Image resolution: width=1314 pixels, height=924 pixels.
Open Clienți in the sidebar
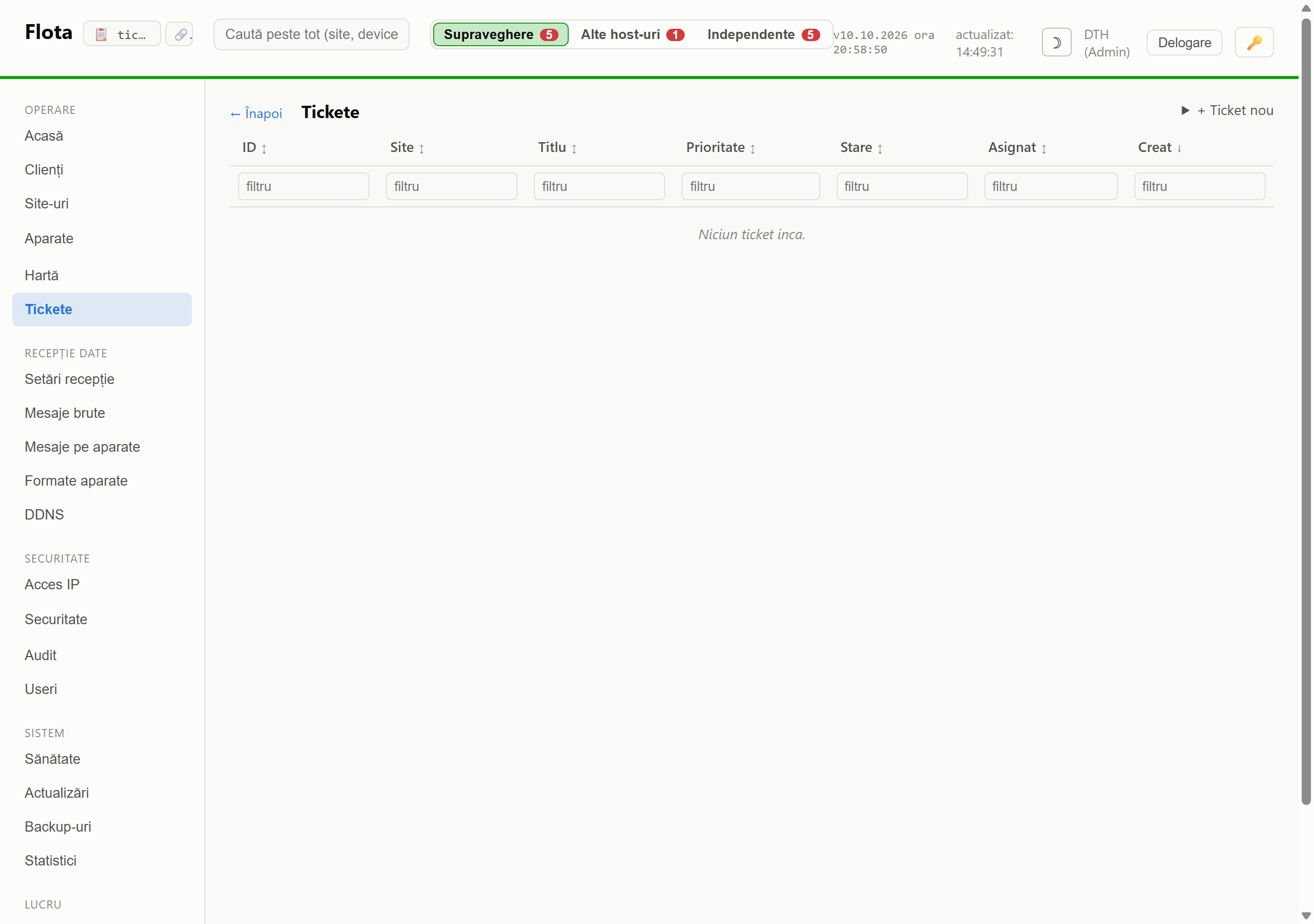102,170
